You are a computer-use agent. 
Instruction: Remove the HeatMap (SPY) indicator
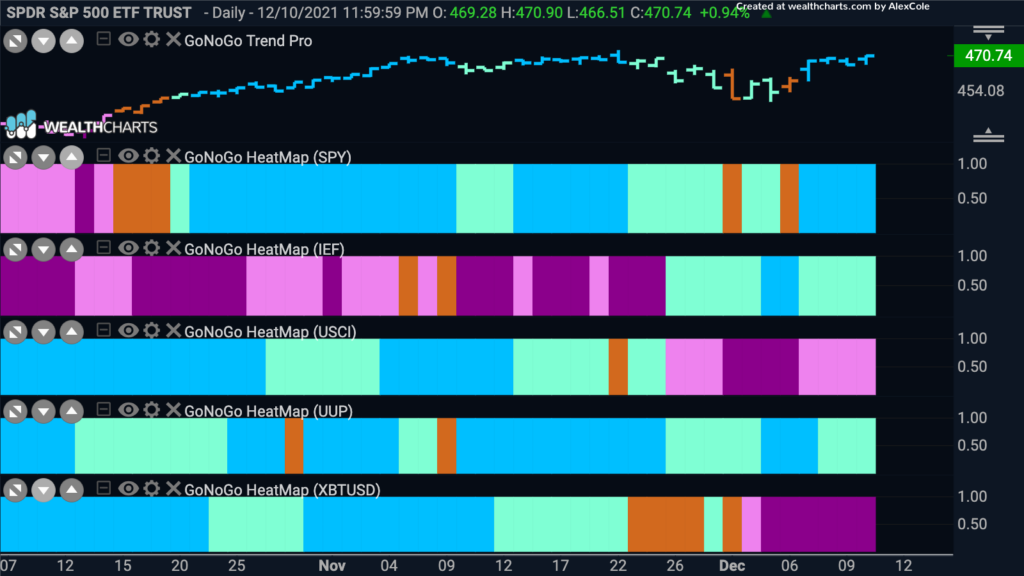coord(173,156)
